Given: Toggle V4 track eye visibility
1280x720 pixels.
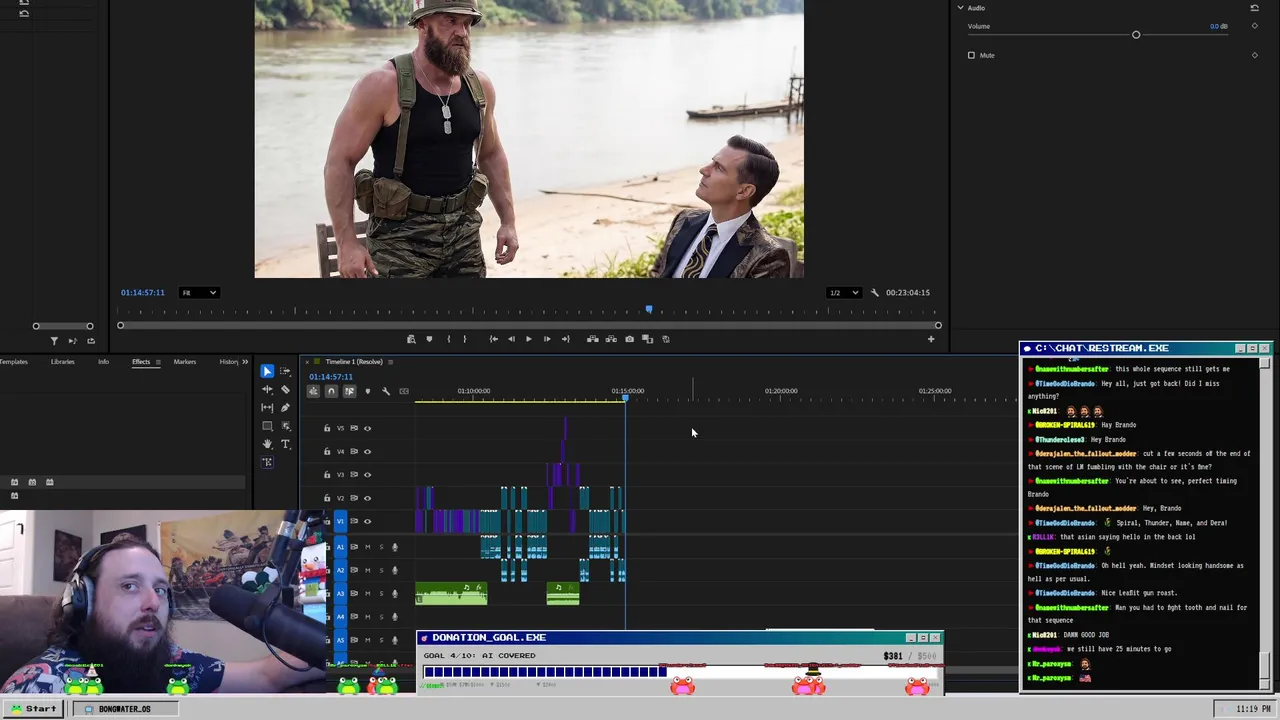Looking at the screenshot, I should [367, 451].
